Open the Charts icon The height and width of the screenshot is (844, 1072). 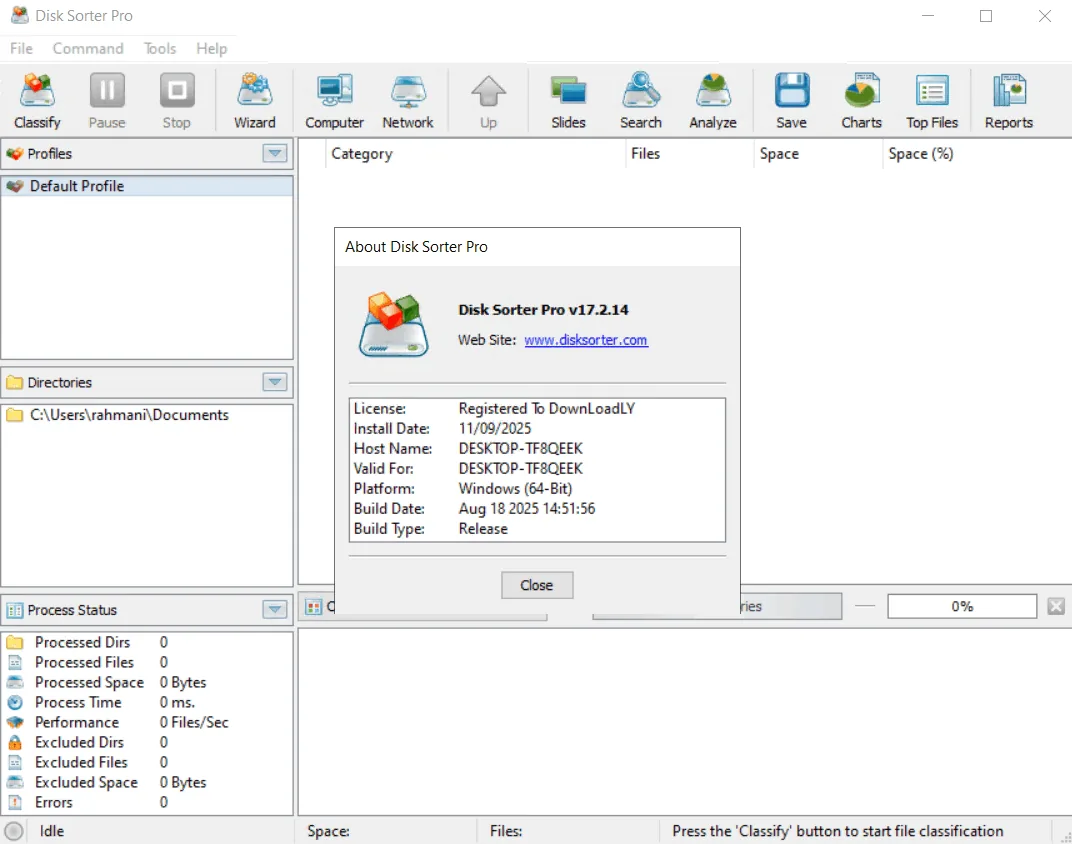click(861, 100)
